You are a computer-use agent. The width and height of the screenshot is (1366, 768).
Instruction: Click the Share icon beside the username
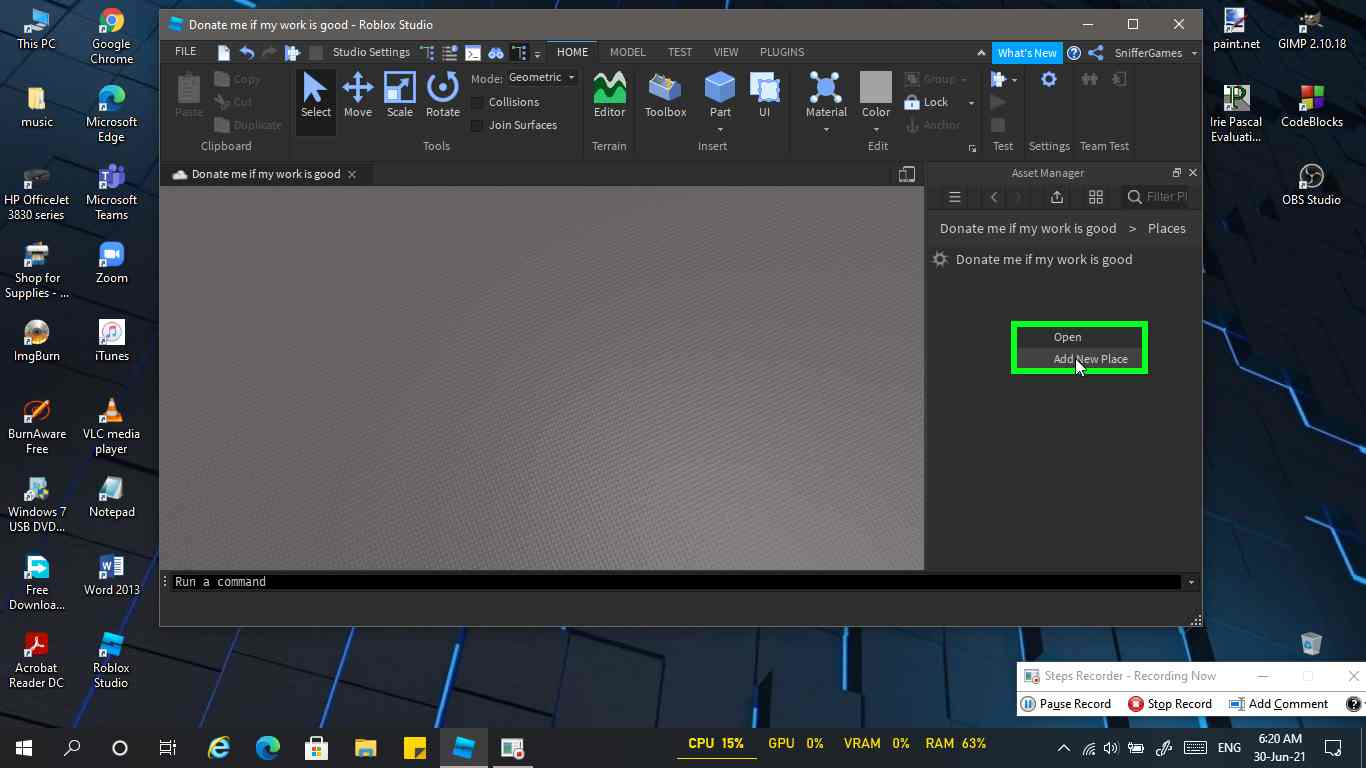(1096, 53)
